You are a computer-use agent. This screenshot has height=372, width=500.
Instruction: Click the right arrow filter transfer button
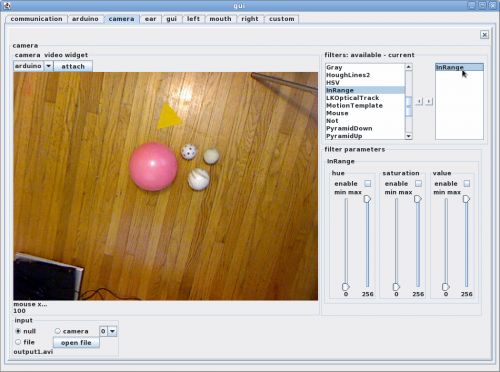point(429,101)
